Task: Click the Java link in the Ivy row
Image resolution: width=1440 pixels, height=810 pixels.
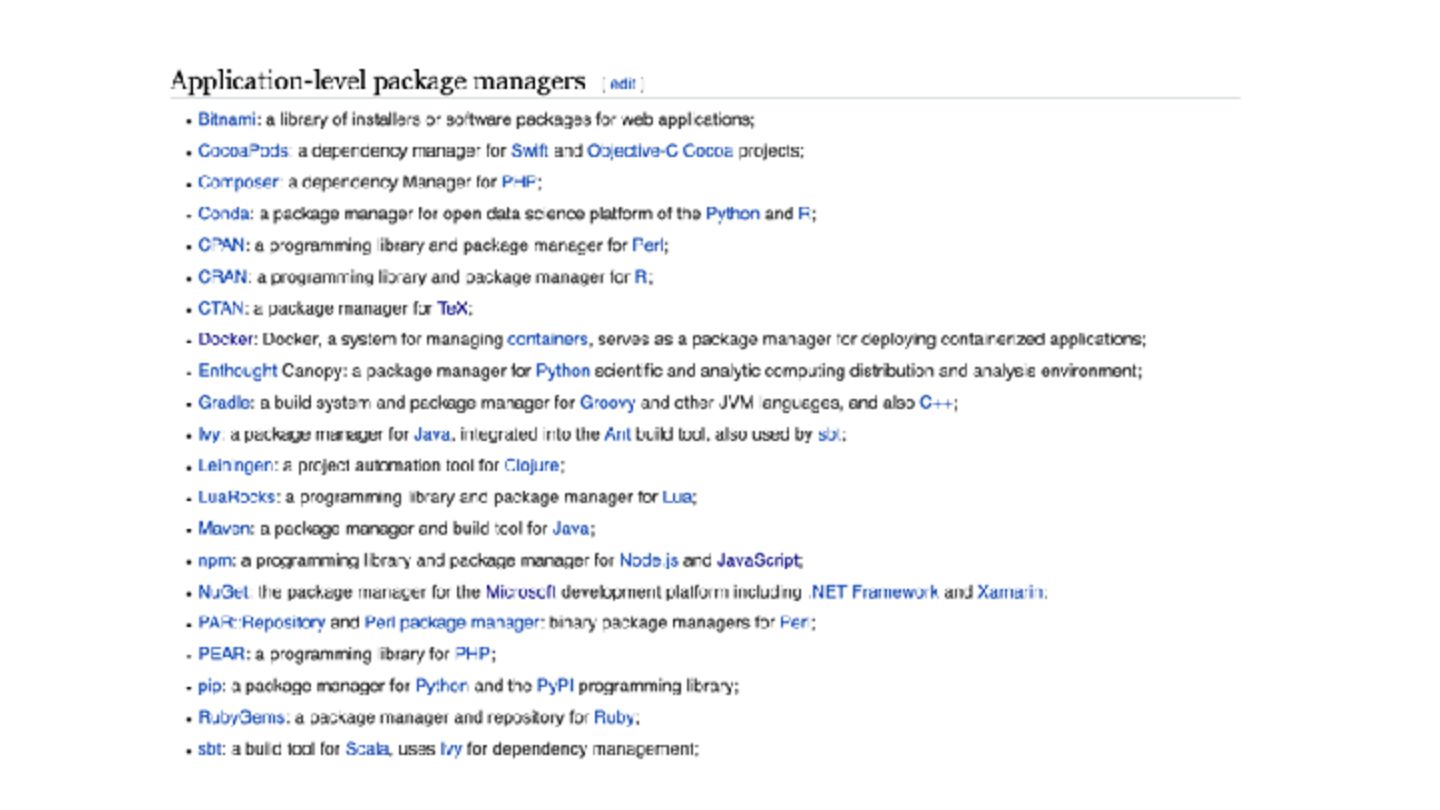Action: [x=432, y=435]
